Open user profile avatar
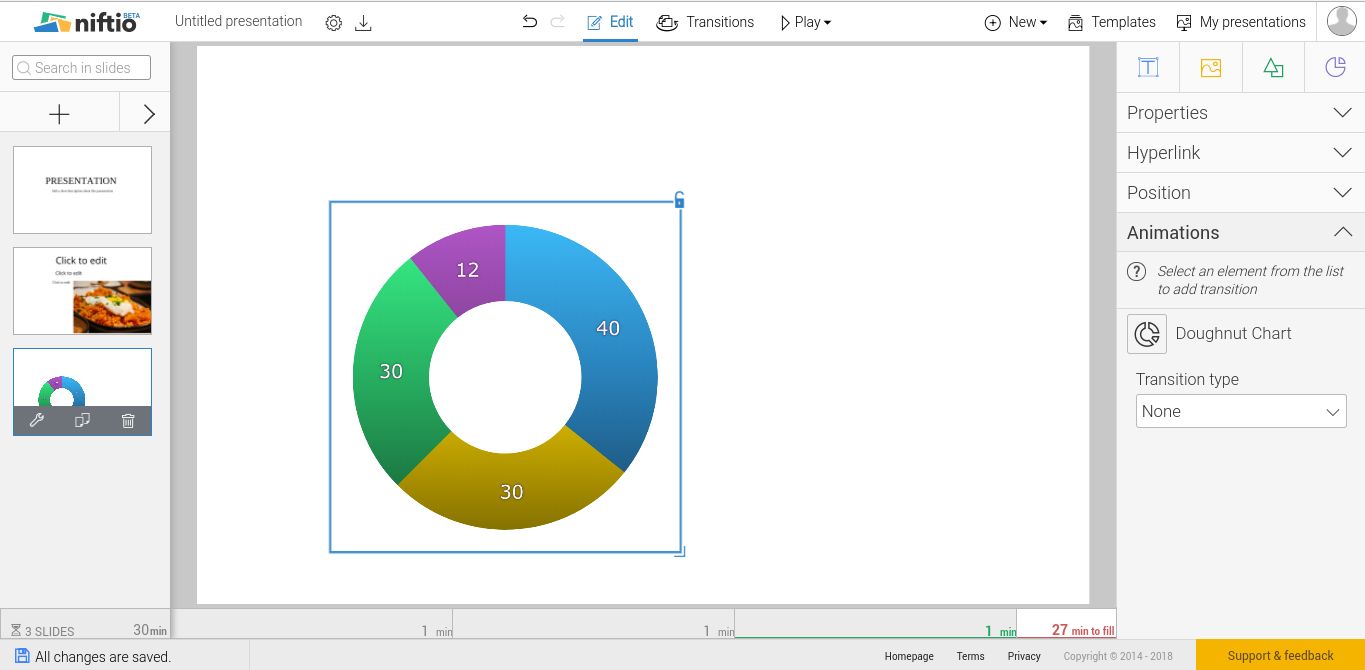This screenshot has height=670, width=1365. tap(1342, 21)
